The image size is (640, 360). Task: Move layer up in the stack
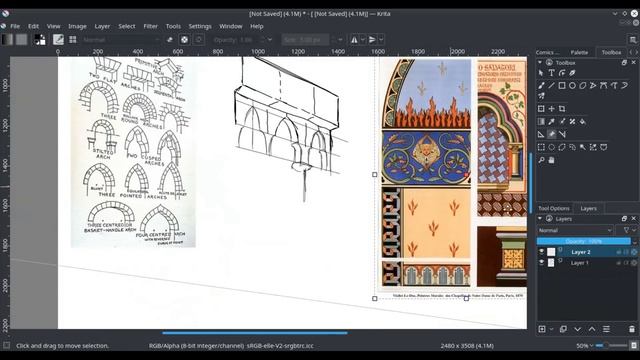[x=592, y=329]
